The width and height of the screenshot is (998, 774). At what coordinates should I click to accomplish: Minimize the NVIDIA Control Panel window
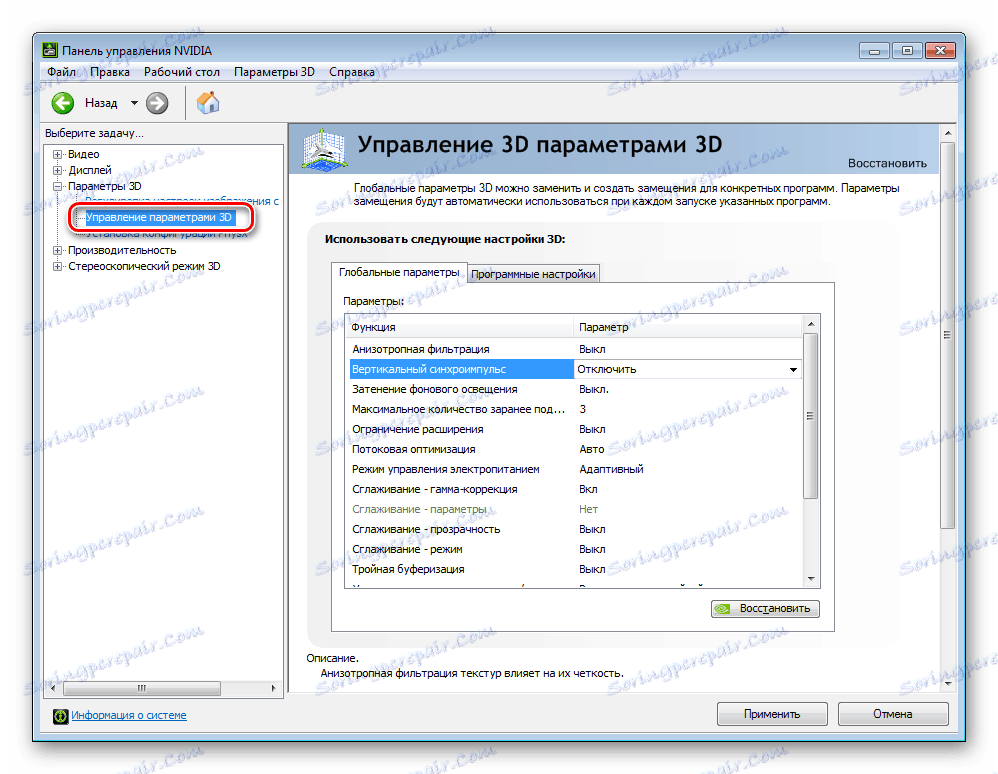(x=875, y=51)
